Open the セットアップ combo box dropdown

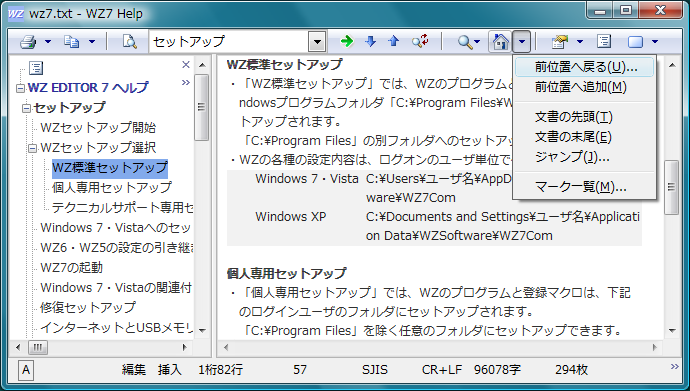(x=317, y=42)
